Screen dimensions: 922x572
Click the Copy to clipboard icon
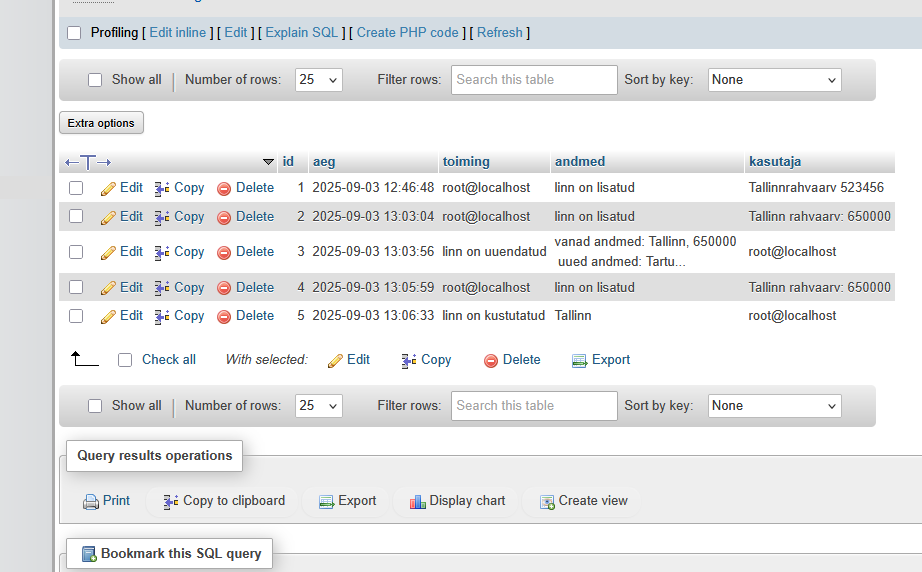tap(171, 502)
